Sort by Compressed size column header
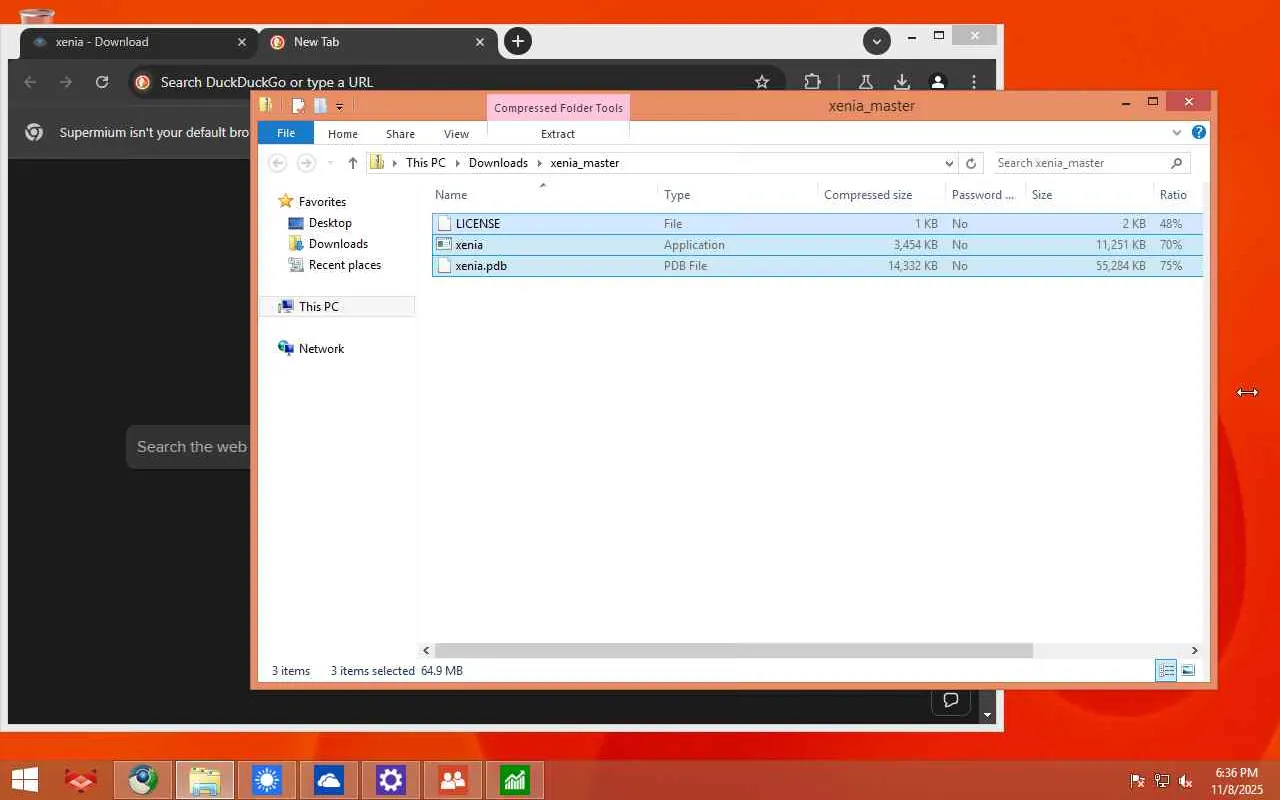1280x800 pixels. pos(881,195)
